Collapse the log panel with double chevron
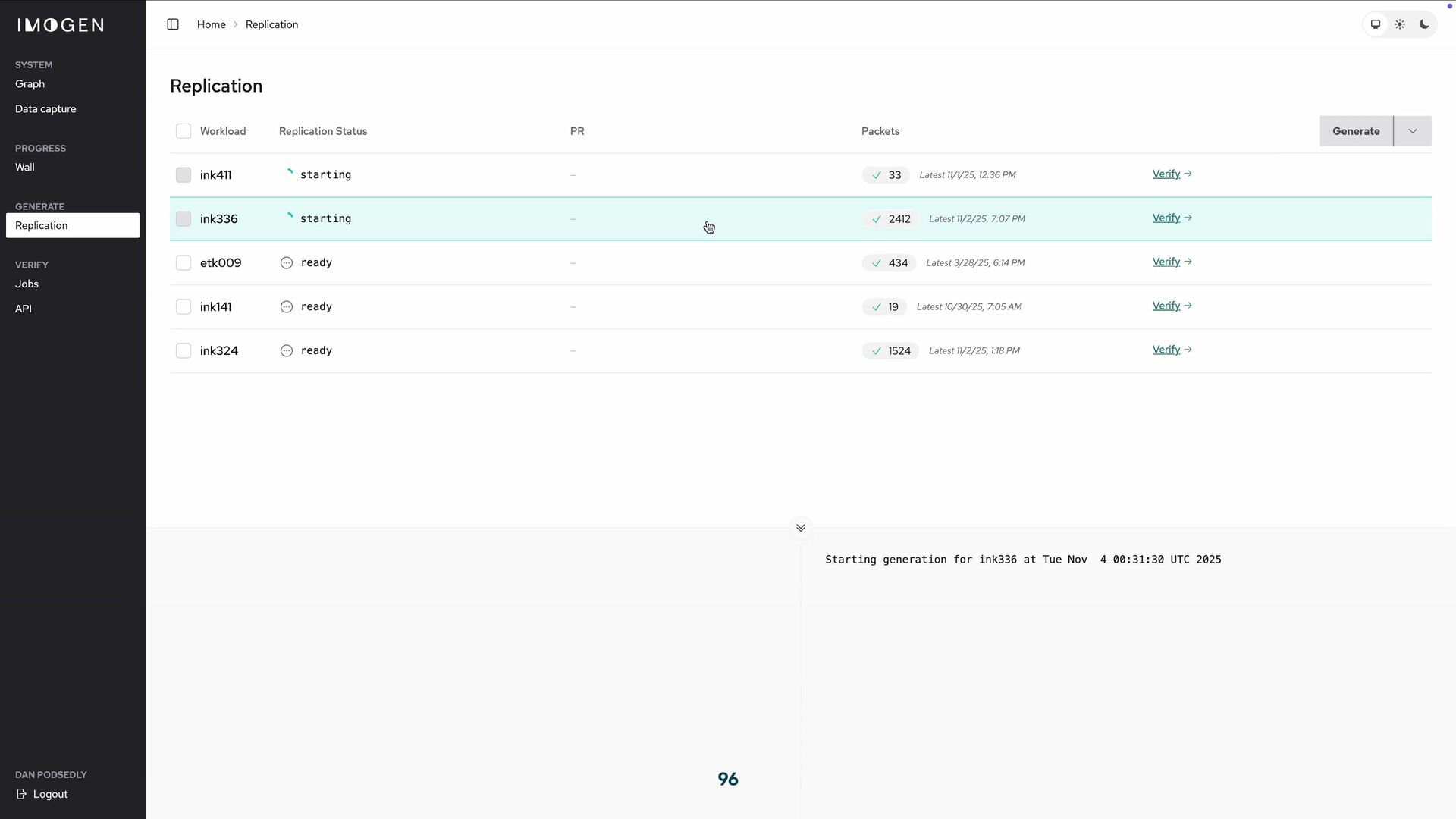Viewport: 1456px width, 819px height. (x=800, y=528)
